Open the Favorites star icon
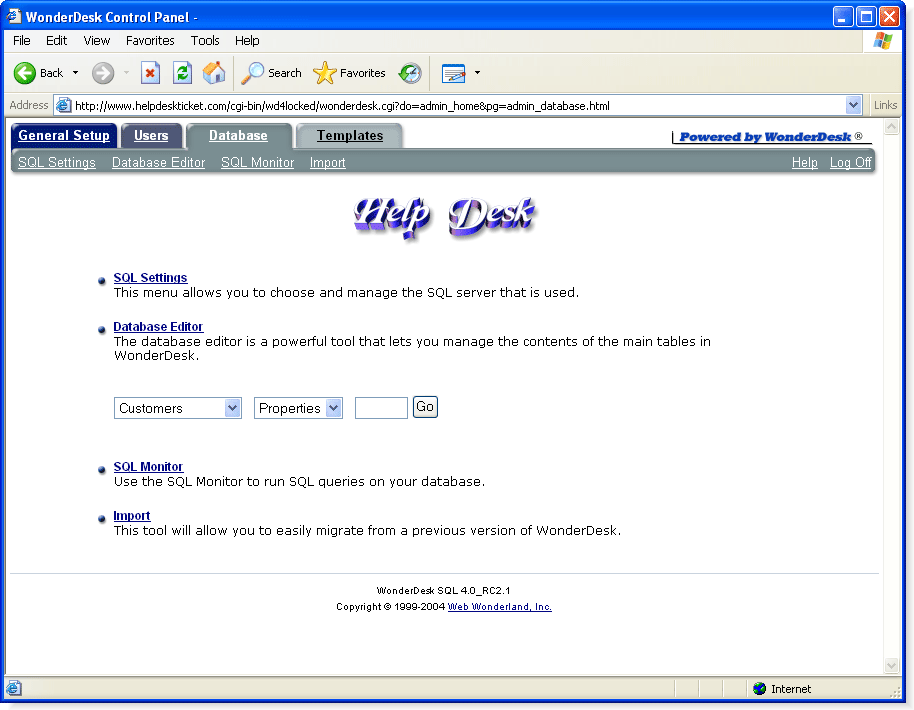914x710 pixels. click(325, 73)
